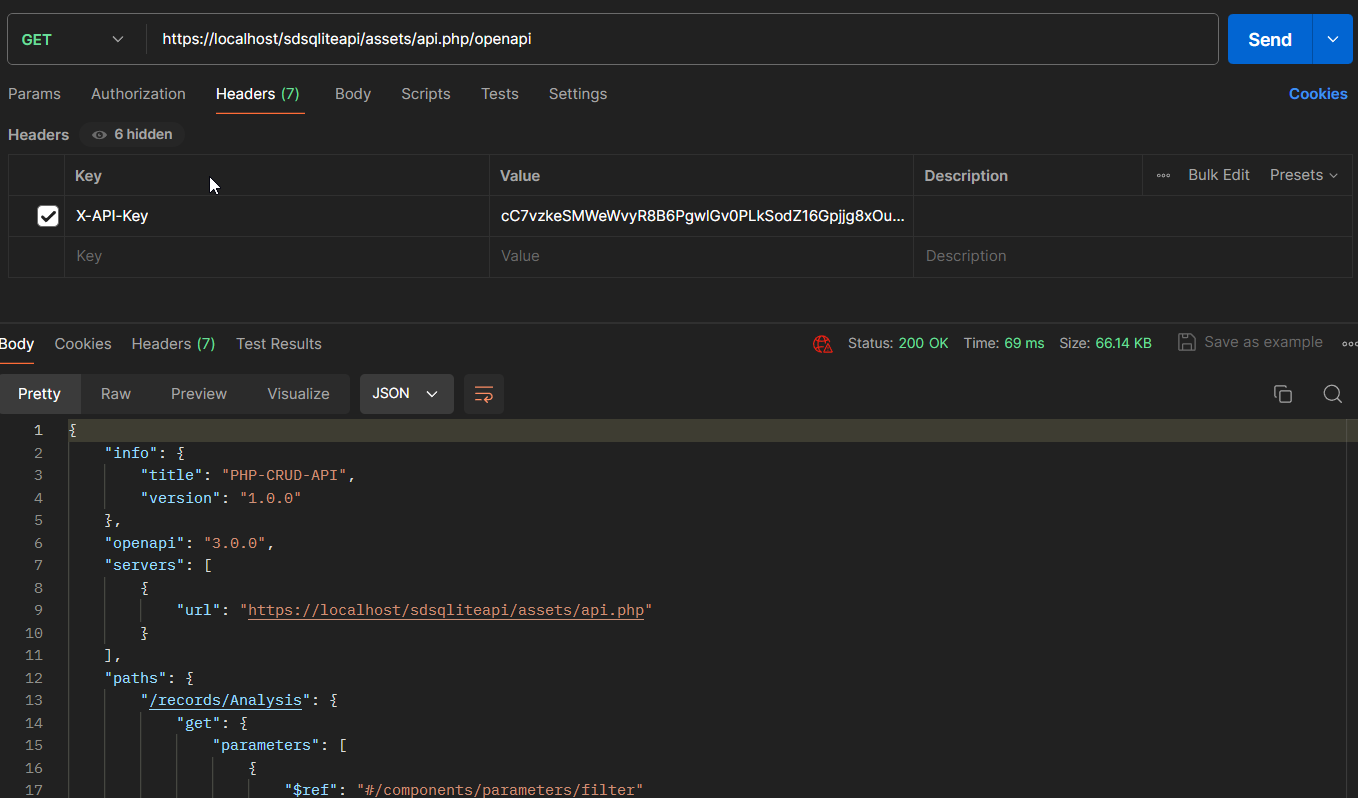
Task: Open the JSON format dropdown
Action: point(406,394)
